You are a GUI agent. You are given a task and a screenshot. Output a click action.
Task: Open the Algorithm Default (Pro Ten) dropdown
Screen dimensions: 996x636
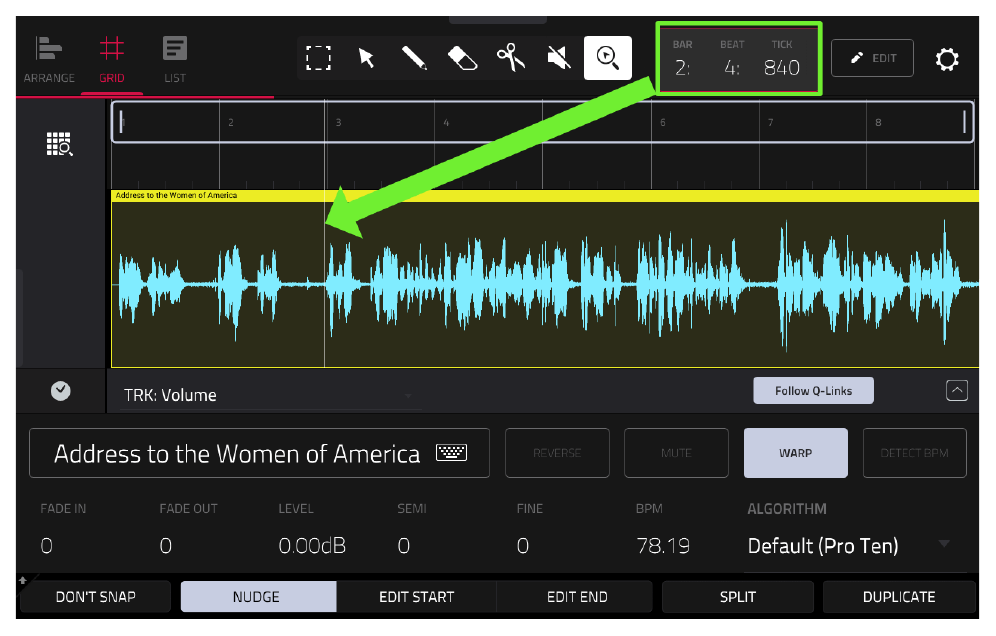pos(849,545)
